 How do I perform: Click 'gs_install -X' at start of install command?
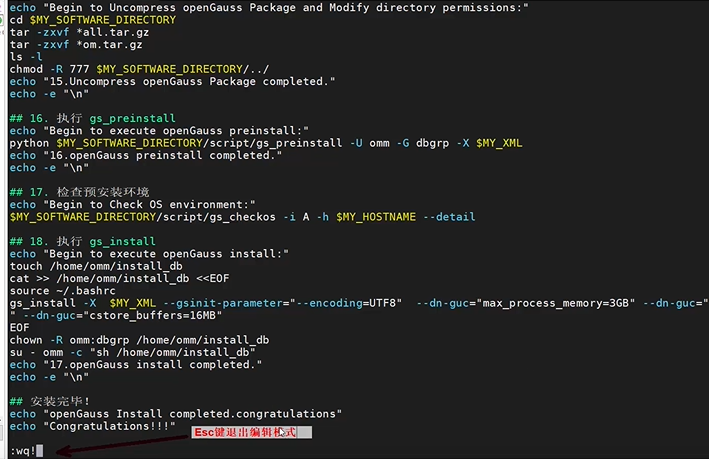53,303
